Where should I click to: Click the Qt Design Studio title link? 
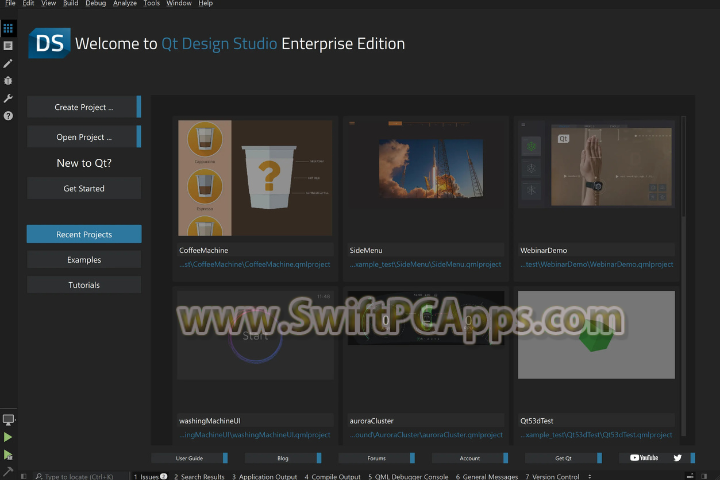[219, 44]
